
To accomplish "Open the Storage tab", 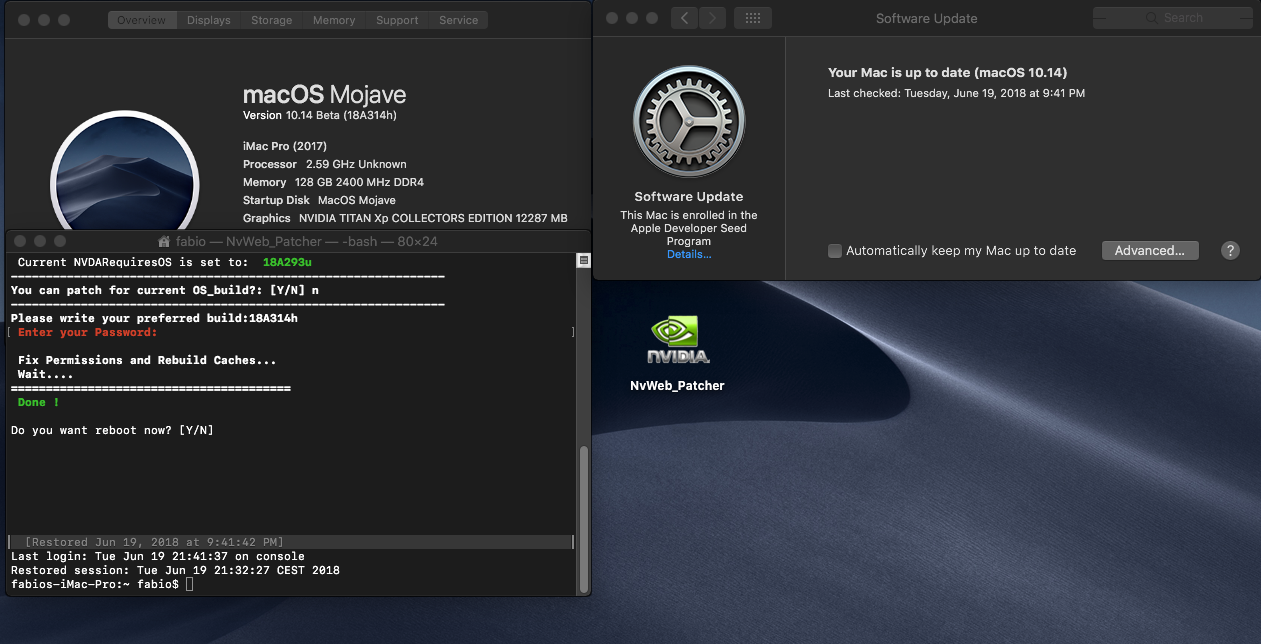I will (x=272, y=20).
